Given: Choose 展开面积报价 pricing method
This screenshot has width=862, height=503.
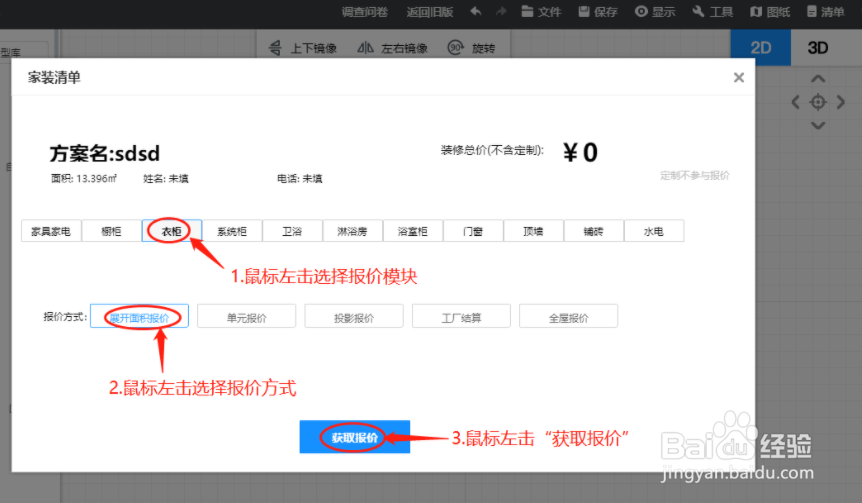Looking at the screenshot, I should pos(140,317).
